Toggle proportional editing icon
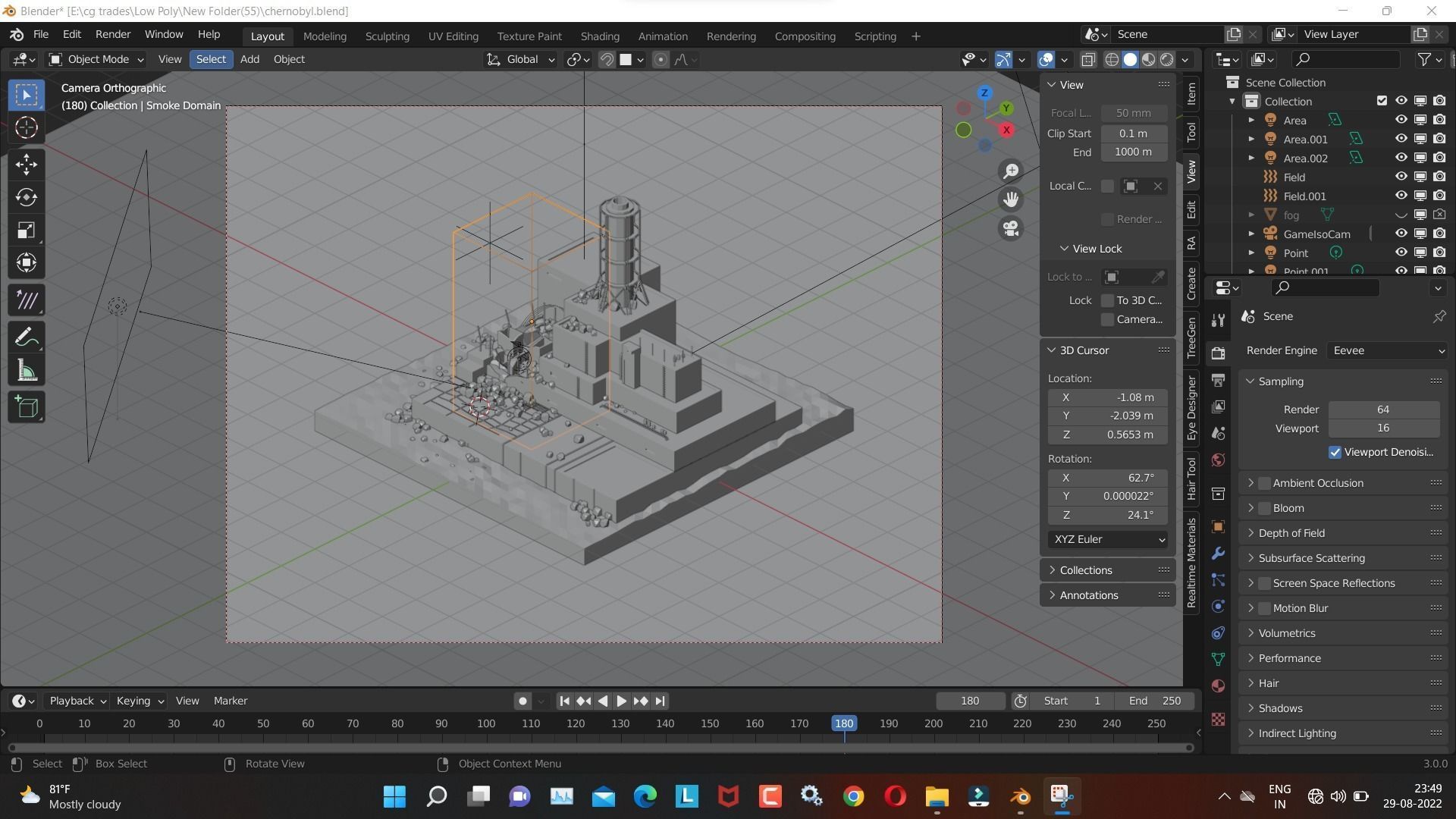Image resolution: width=1456 pixels, height=819 pixels. pos(661,59)
